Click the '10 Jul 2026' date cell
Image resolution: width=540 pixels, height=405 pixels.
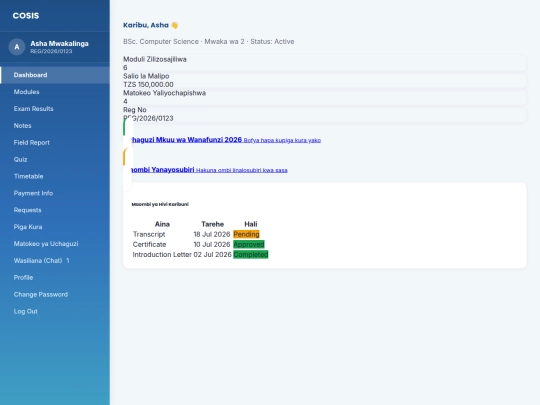click(212, 245)
